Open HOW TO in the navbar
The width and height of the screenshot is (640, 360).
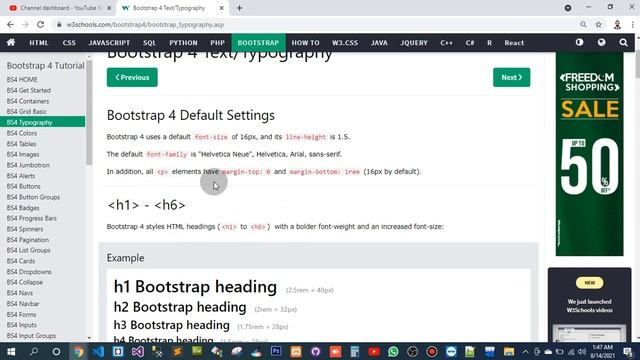point(305,42)
